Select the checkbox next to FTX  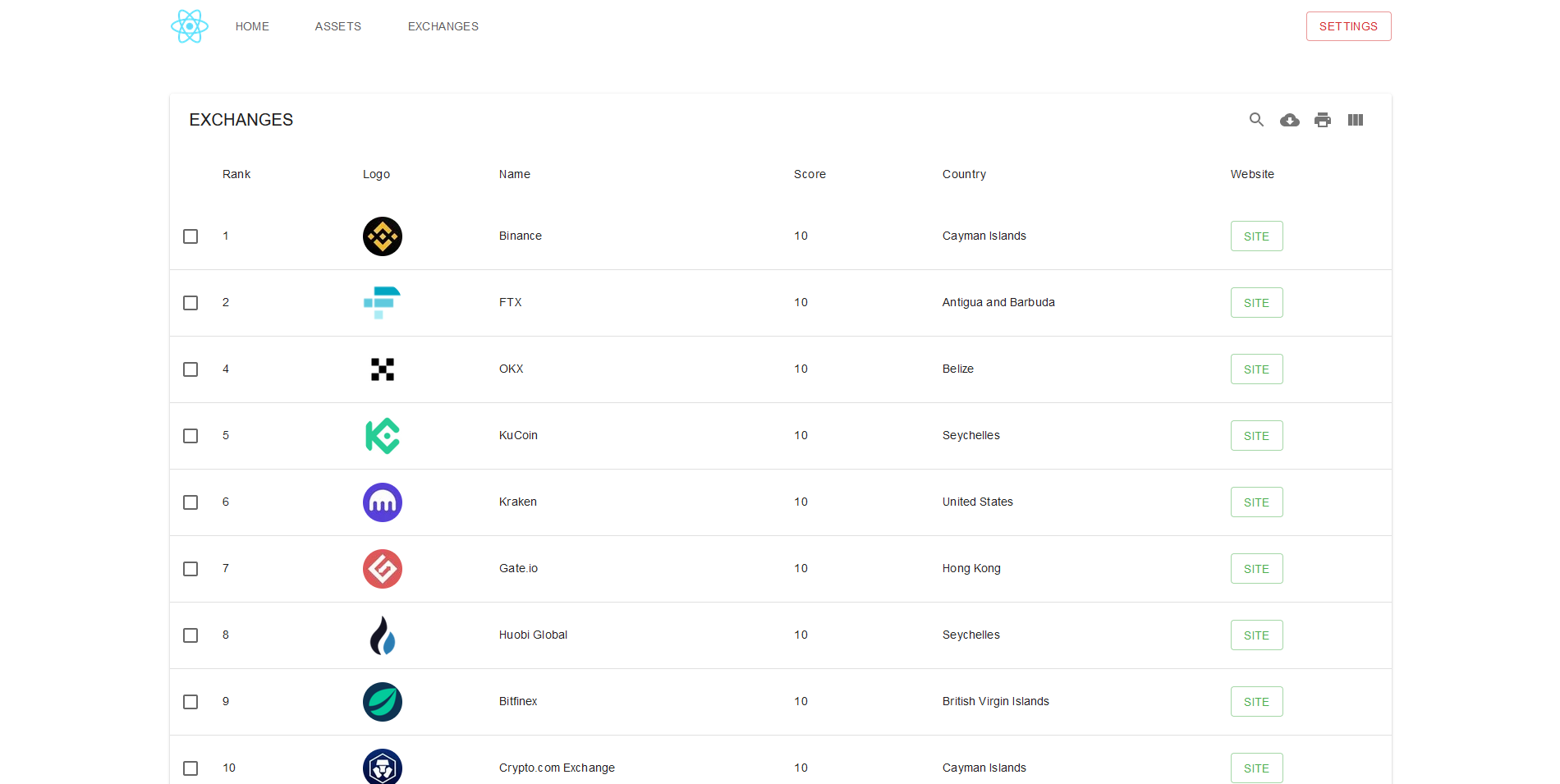tap(190, 303)
